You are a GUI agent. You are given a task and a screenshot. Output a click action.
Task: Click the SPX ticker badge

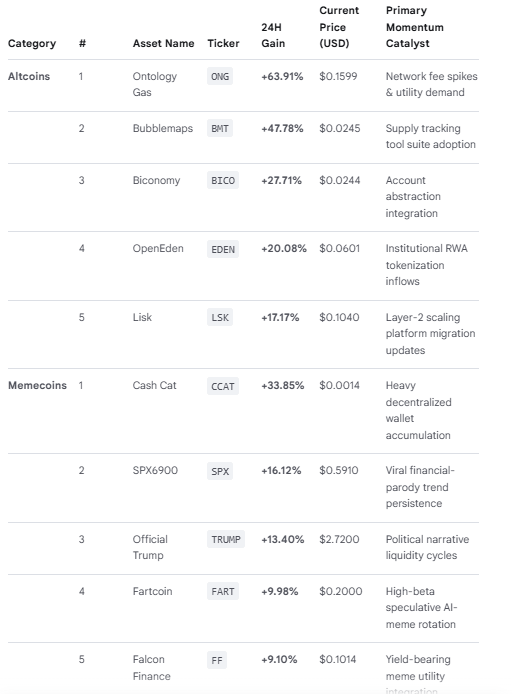[x=220, y=471]
